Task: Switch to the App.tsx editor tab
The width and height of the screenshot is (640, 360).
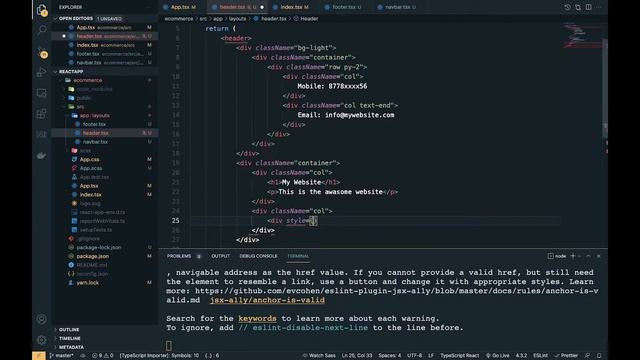Action: 182,7
